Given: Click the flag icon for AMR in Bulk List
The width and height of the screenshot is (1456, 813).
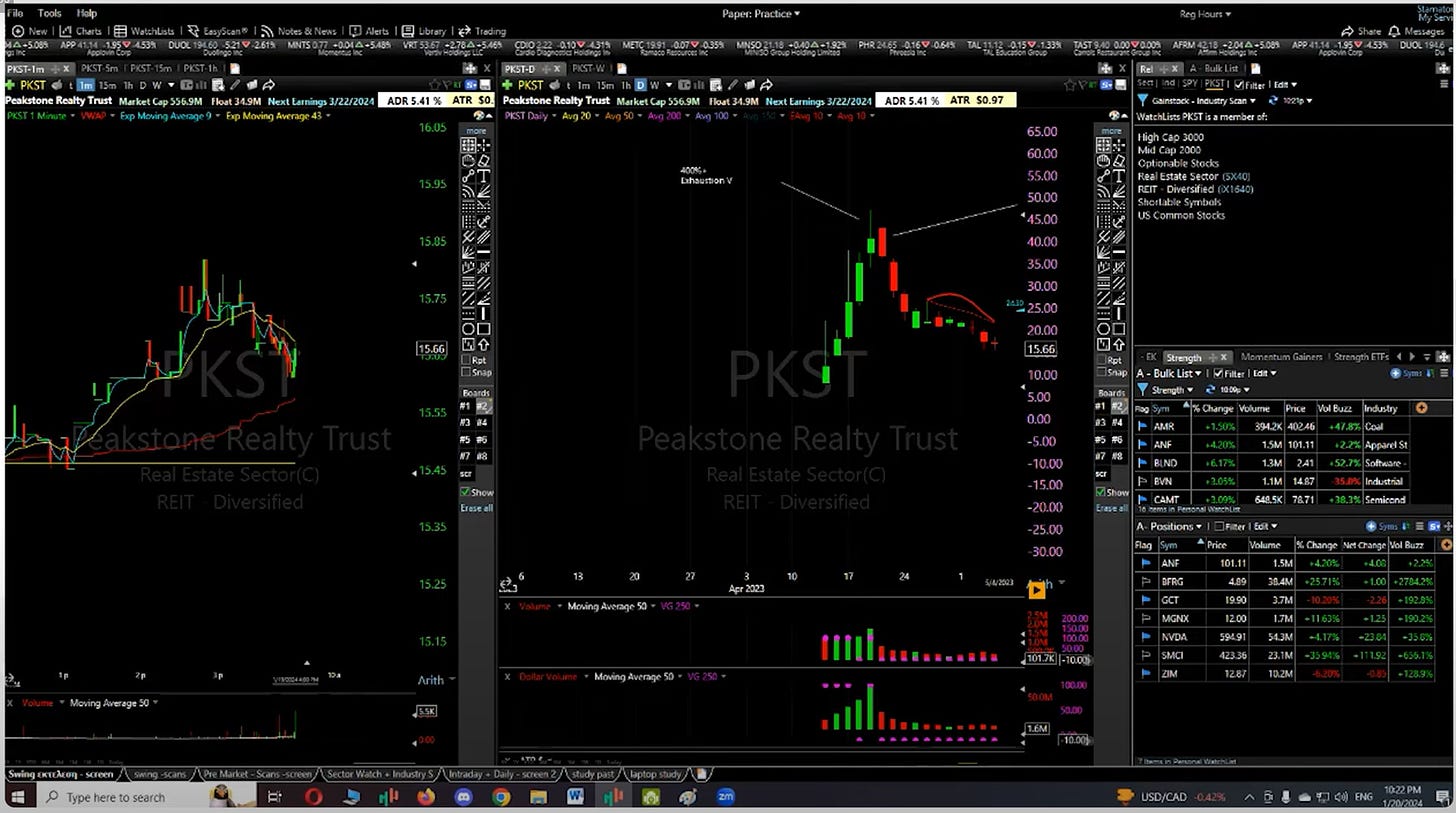Looking at the screenshot, I should click(x=1144, y=426).
